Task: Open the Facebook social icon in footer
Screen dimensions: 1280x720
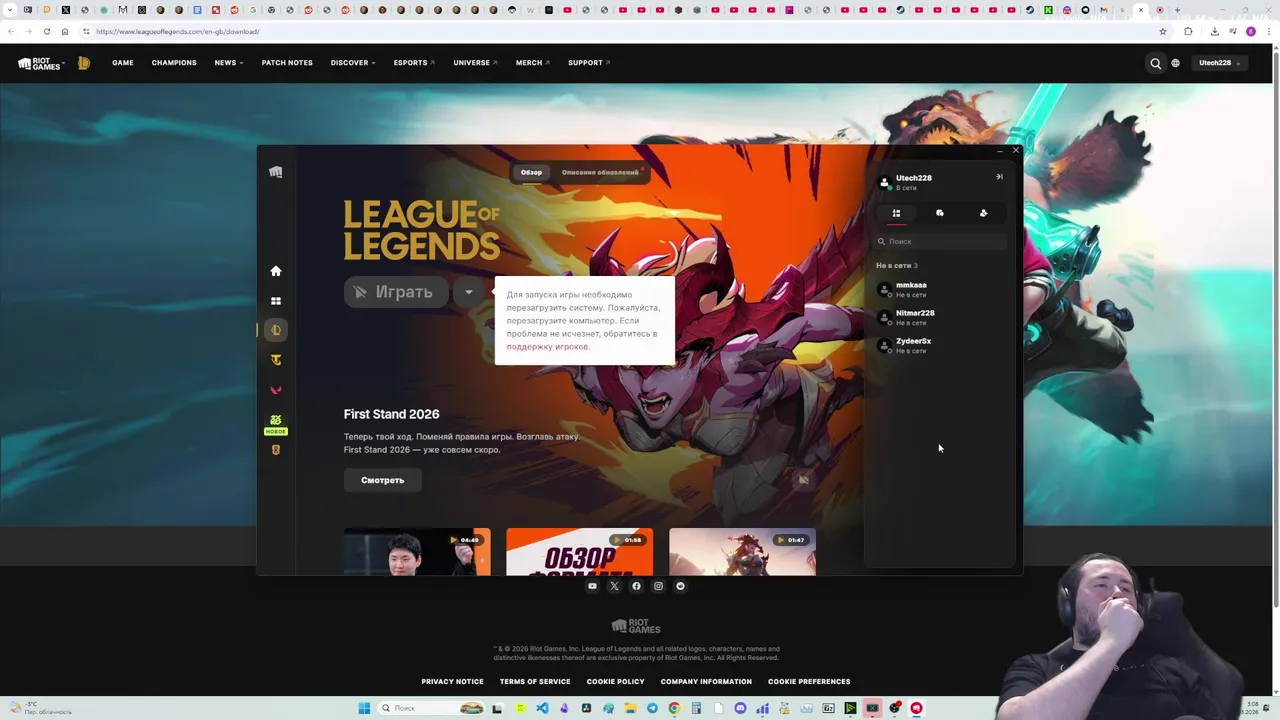Action: pos(636,586)
